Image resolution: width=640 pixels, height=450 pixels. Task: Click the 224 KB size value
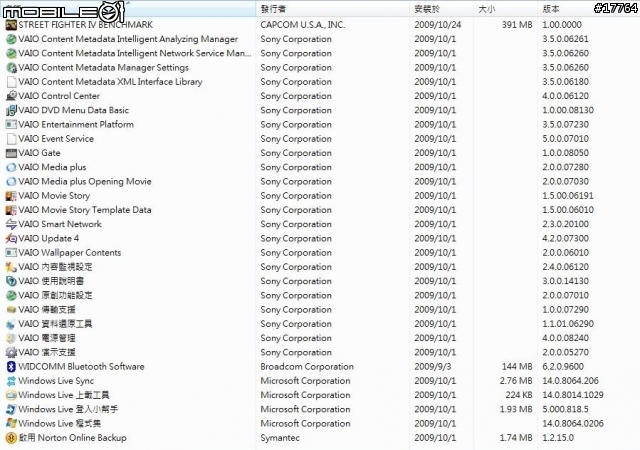[x=519, y=395]
